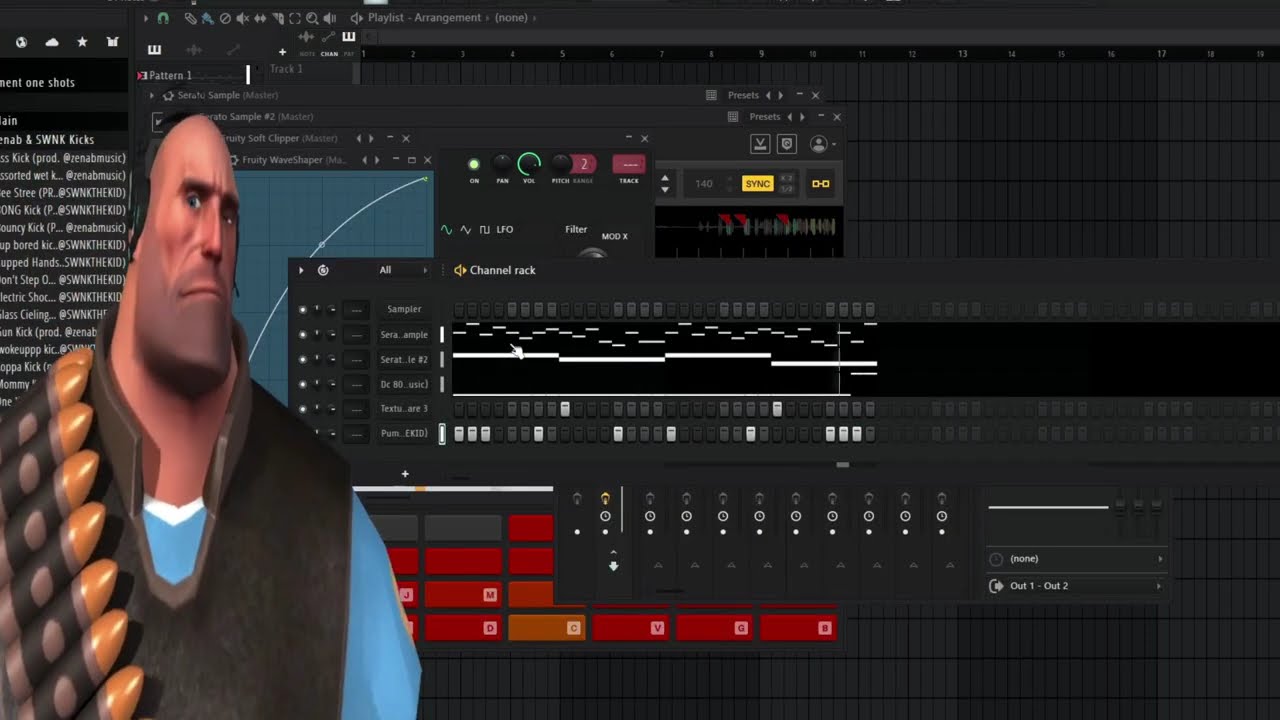
Task: Toggle the magnet snap icon in Playlist toolbar
Action: tap(164, 18)
